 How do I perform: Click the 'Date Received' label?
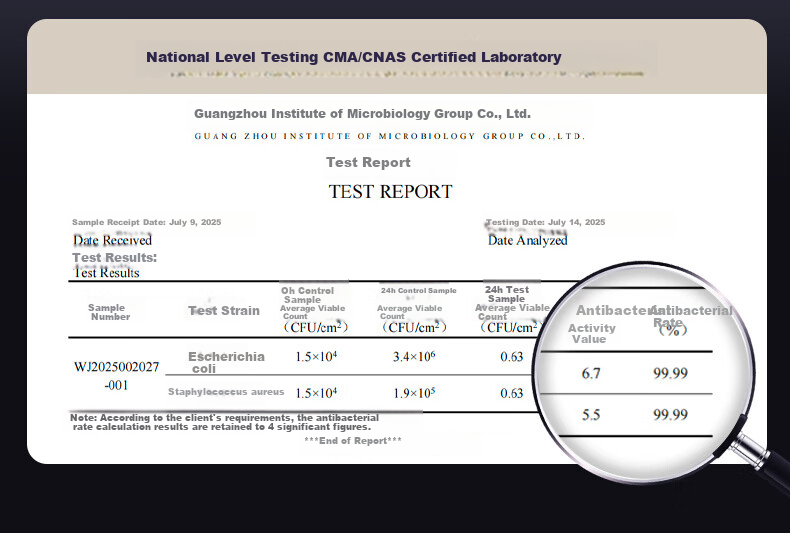[112, 240]
